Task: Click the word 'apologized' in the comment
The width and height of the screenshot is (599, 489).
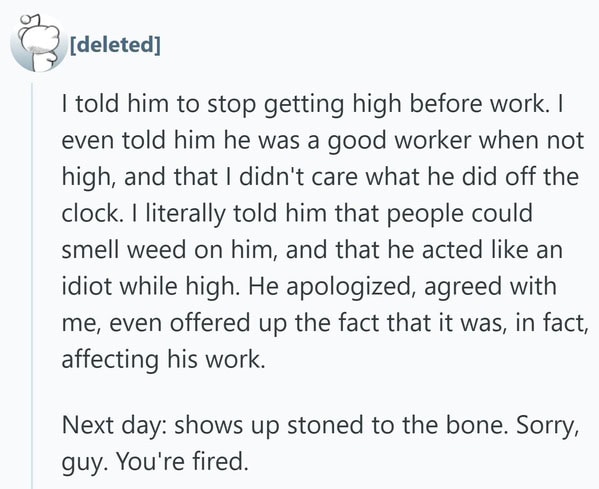Action: click(x=350, y=287)
